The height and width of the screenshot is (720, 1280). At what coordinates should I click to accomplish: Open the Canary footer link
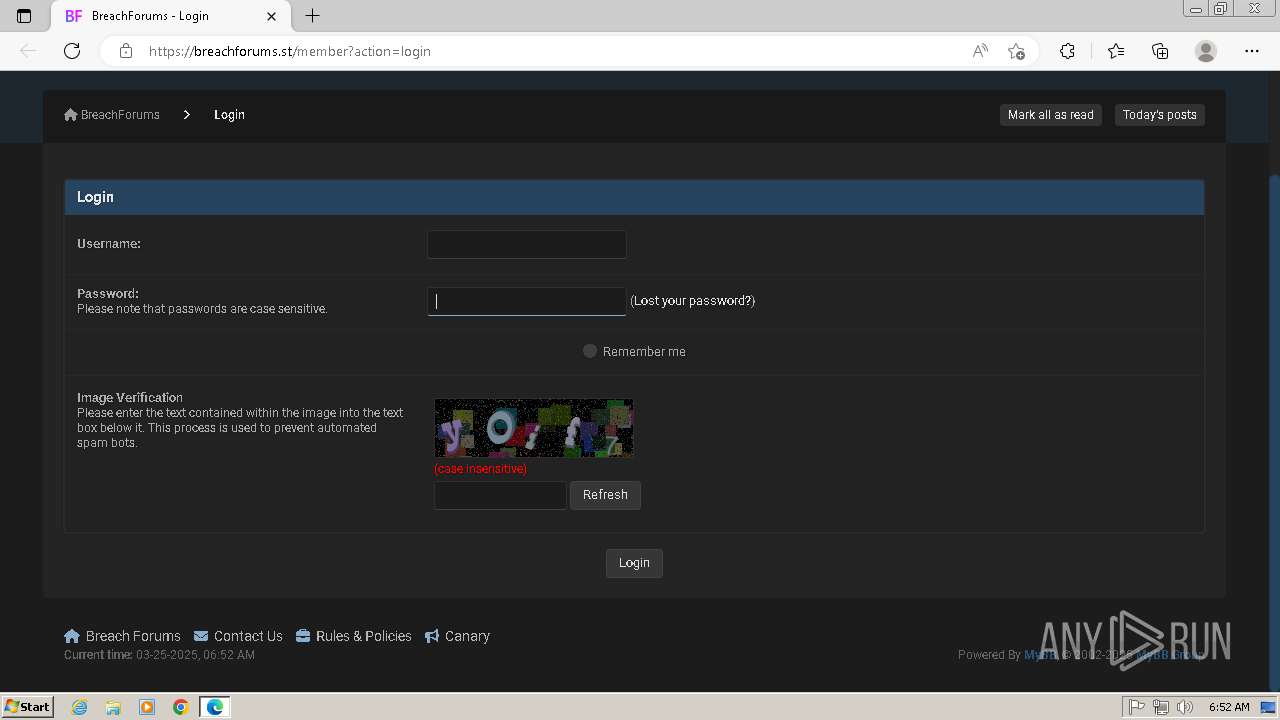(x=457, y=636)
